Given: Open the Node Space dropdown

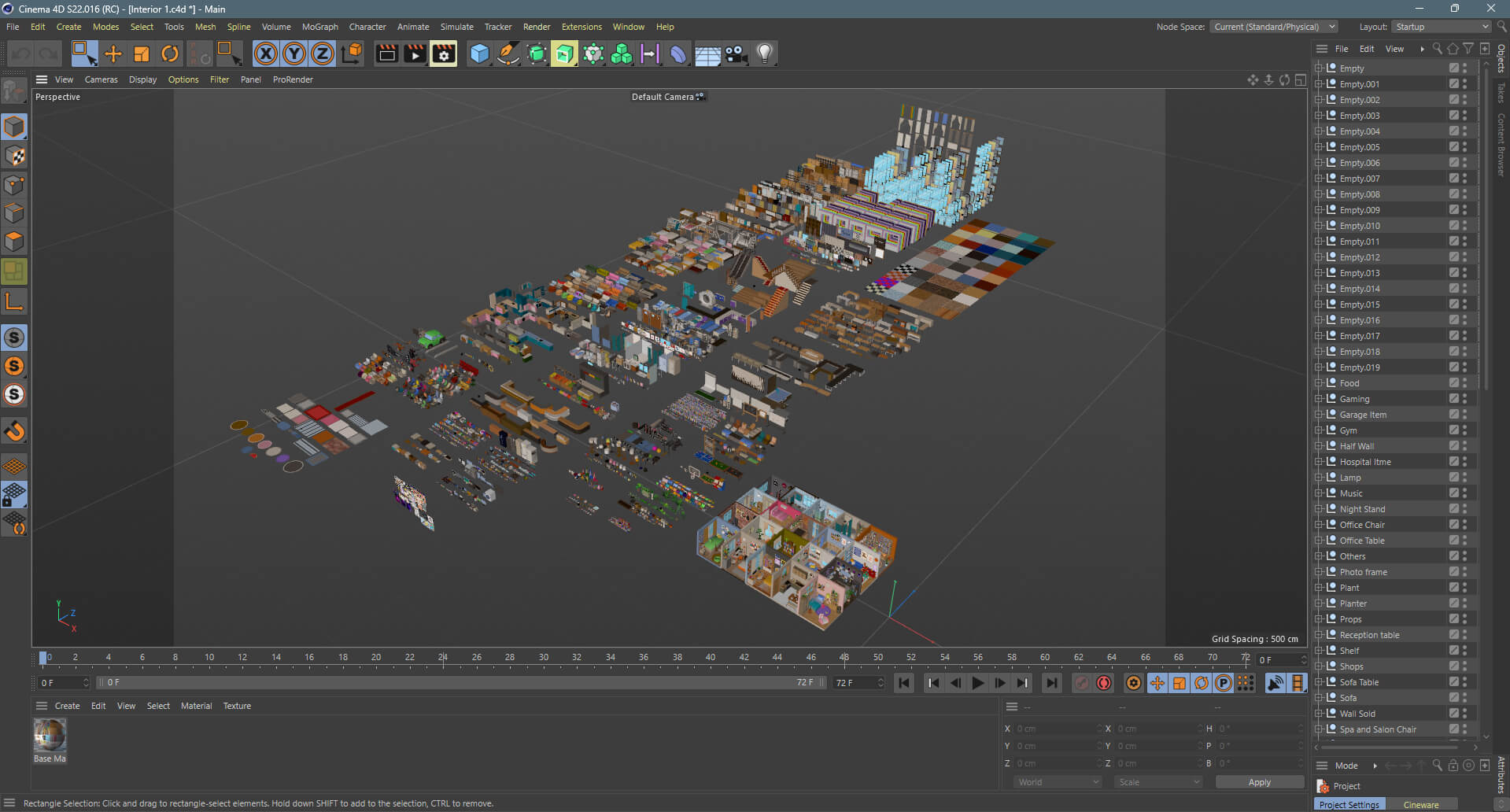Looking at the screenshot, I should click(x=1273, y=27).
